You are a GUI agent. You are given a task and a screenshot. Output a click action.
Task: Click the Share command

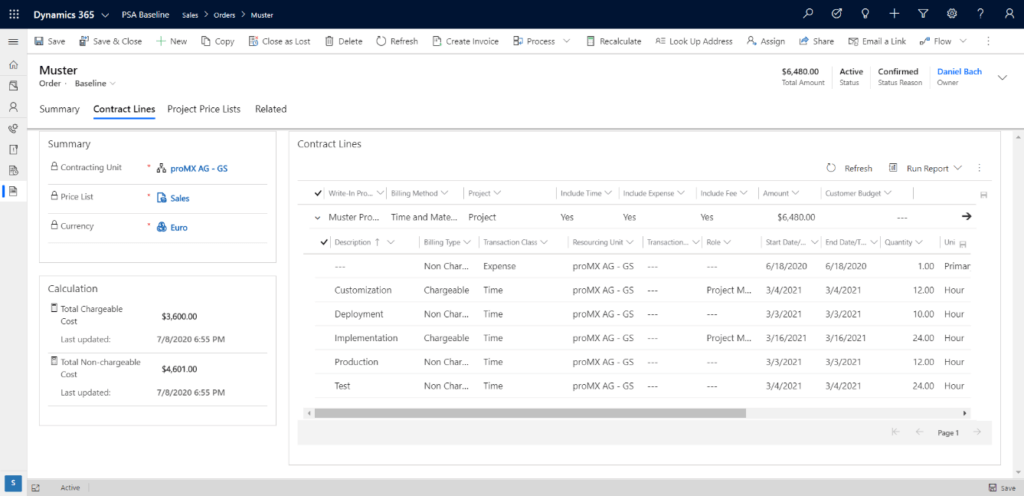[816, 41]
